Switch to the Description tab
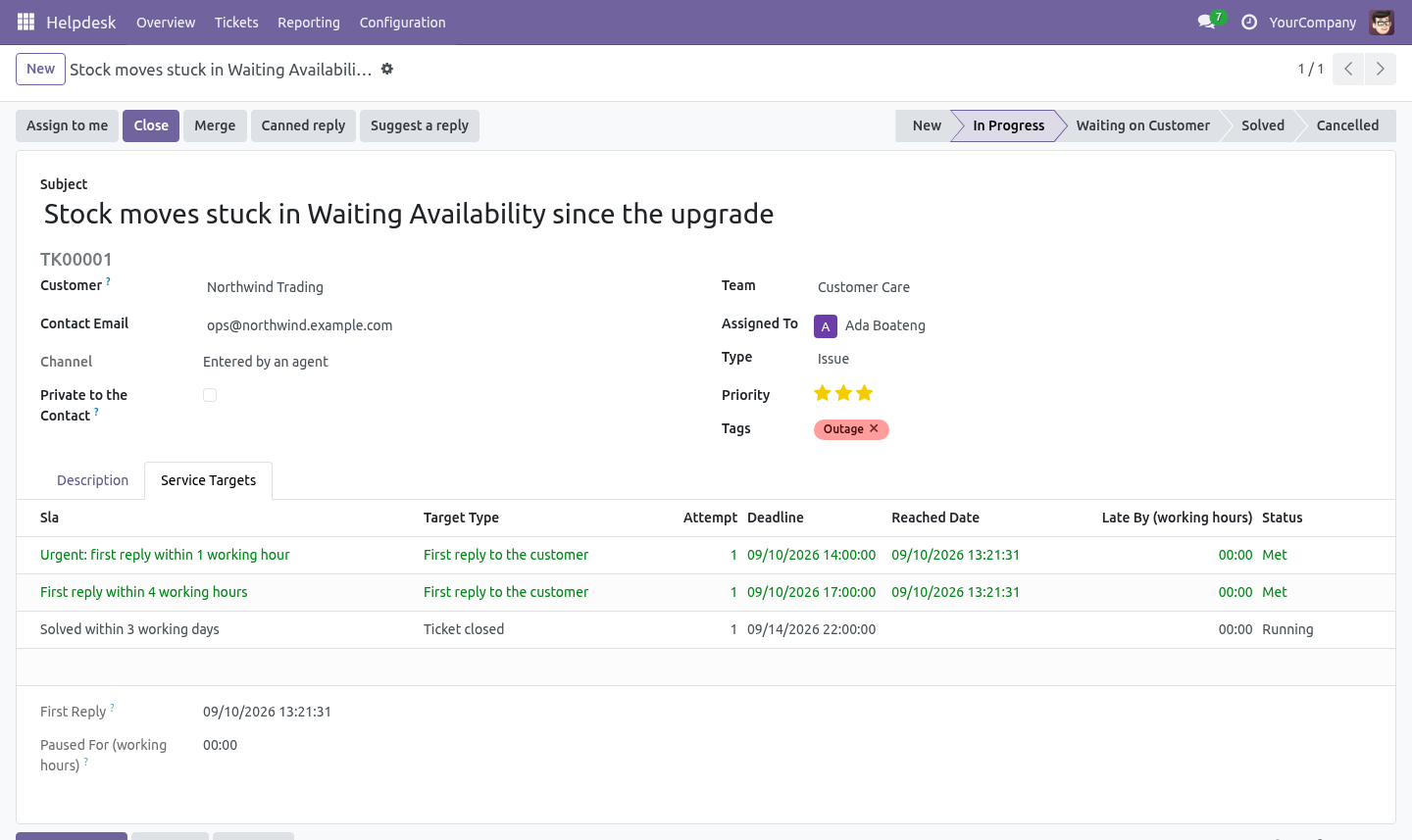Viewport: 1412px width, 840px height. coord(92,480)
